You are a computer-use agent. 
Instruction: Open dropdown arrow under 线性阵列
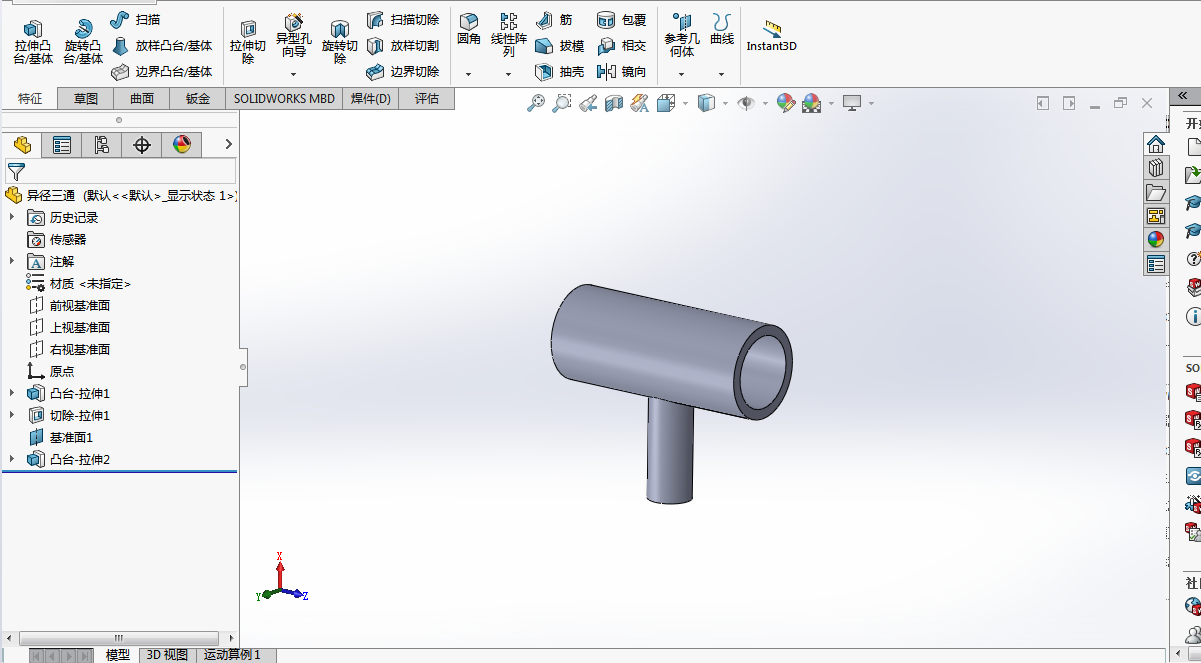508,74
